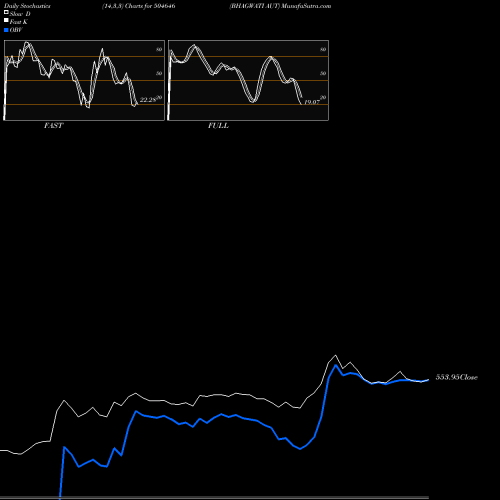
Task: Click the FULL stochastic chart panel
Action: [248, 80]
